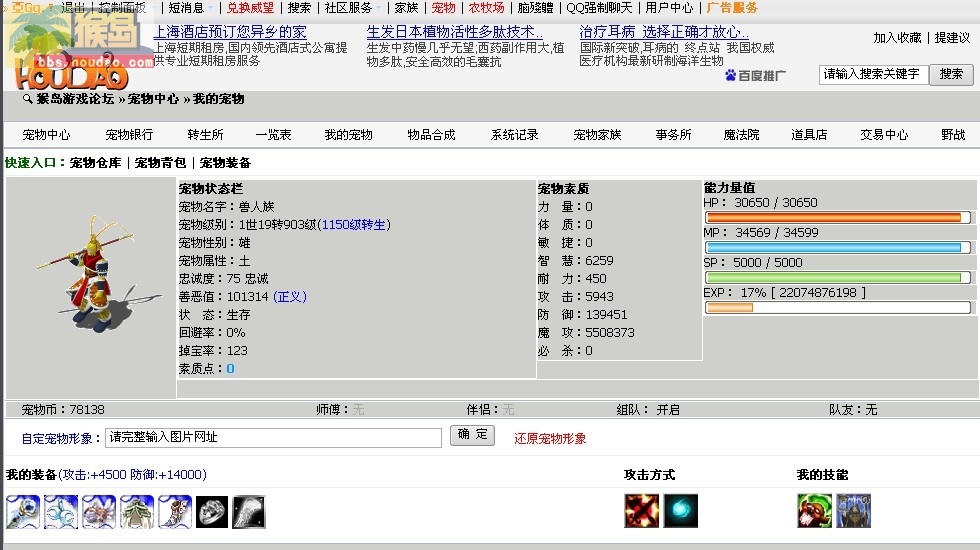Screen dimensions: 980x550
Task: Visit the 道具店 tab
Action: click(x=809, y=134)
